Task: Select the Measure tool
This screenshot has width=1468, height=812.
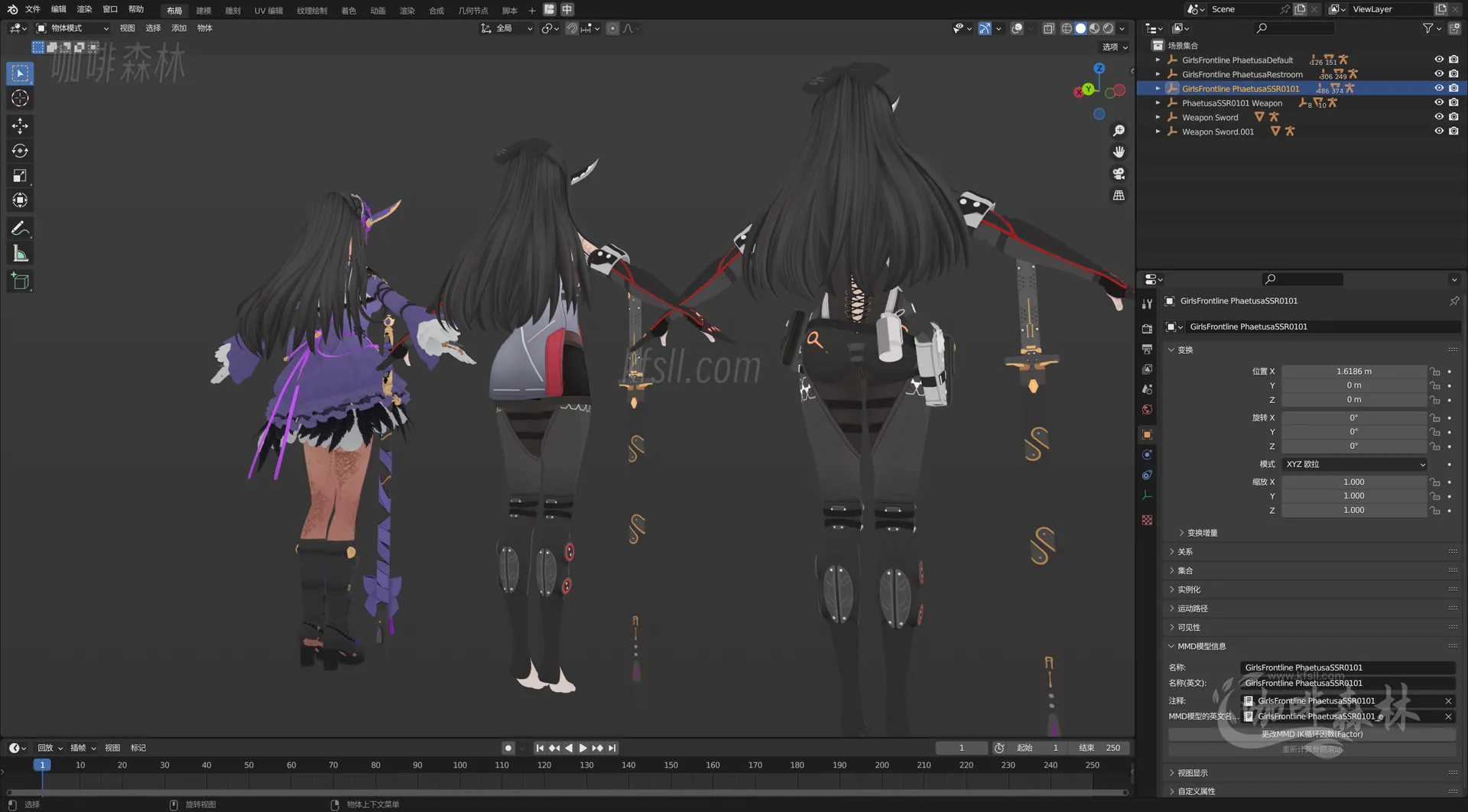Action: point(20,253)
